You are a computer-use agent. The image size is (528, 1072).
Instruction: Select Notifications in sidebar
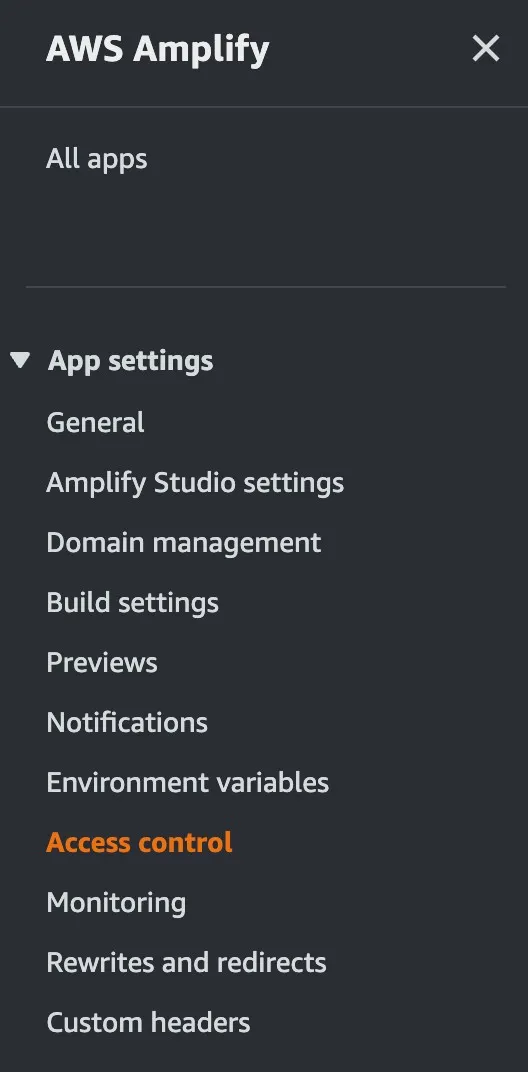(x=127, y=723)
